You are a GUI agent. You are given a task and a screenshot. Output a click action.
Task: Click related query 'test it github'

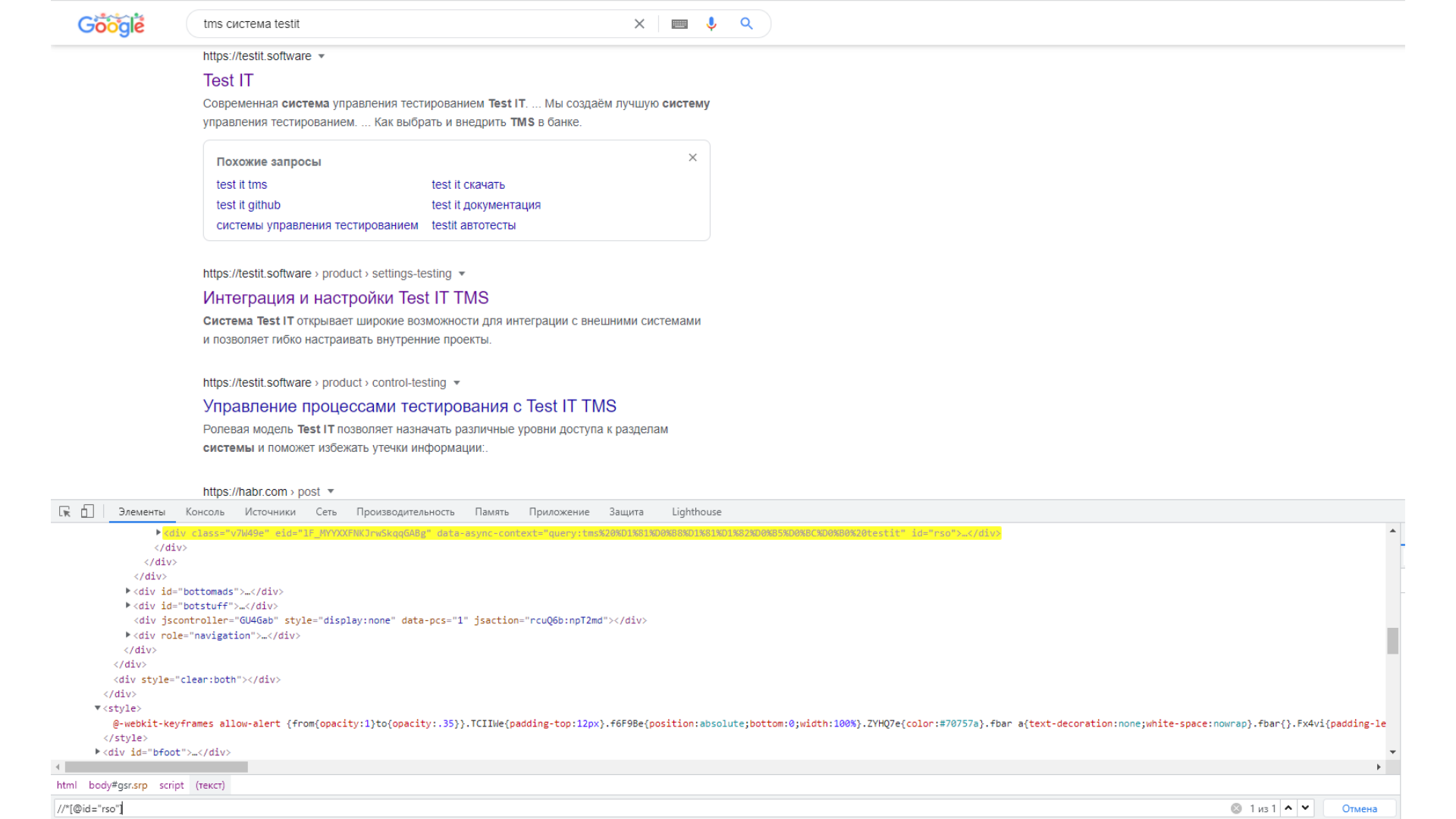(x=249, y=206)
